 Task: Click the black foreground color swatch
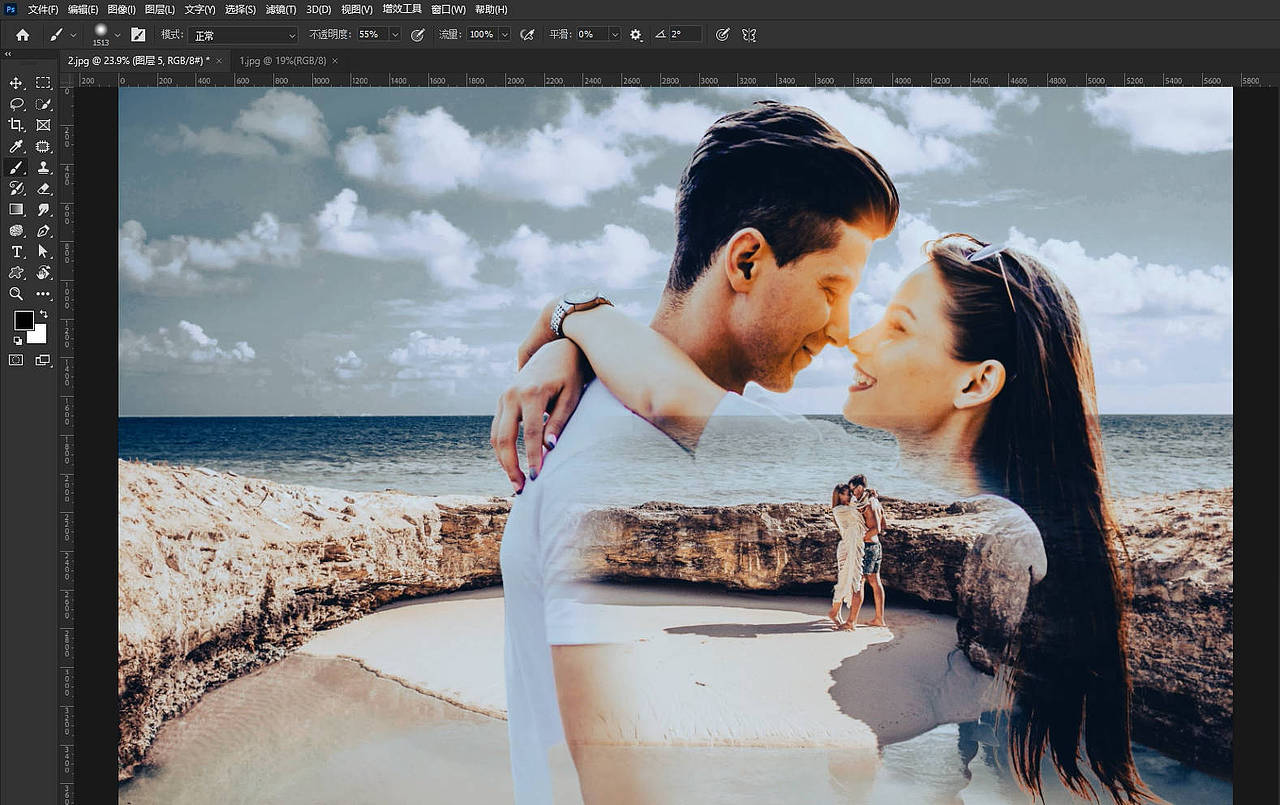tap(22, 320)
